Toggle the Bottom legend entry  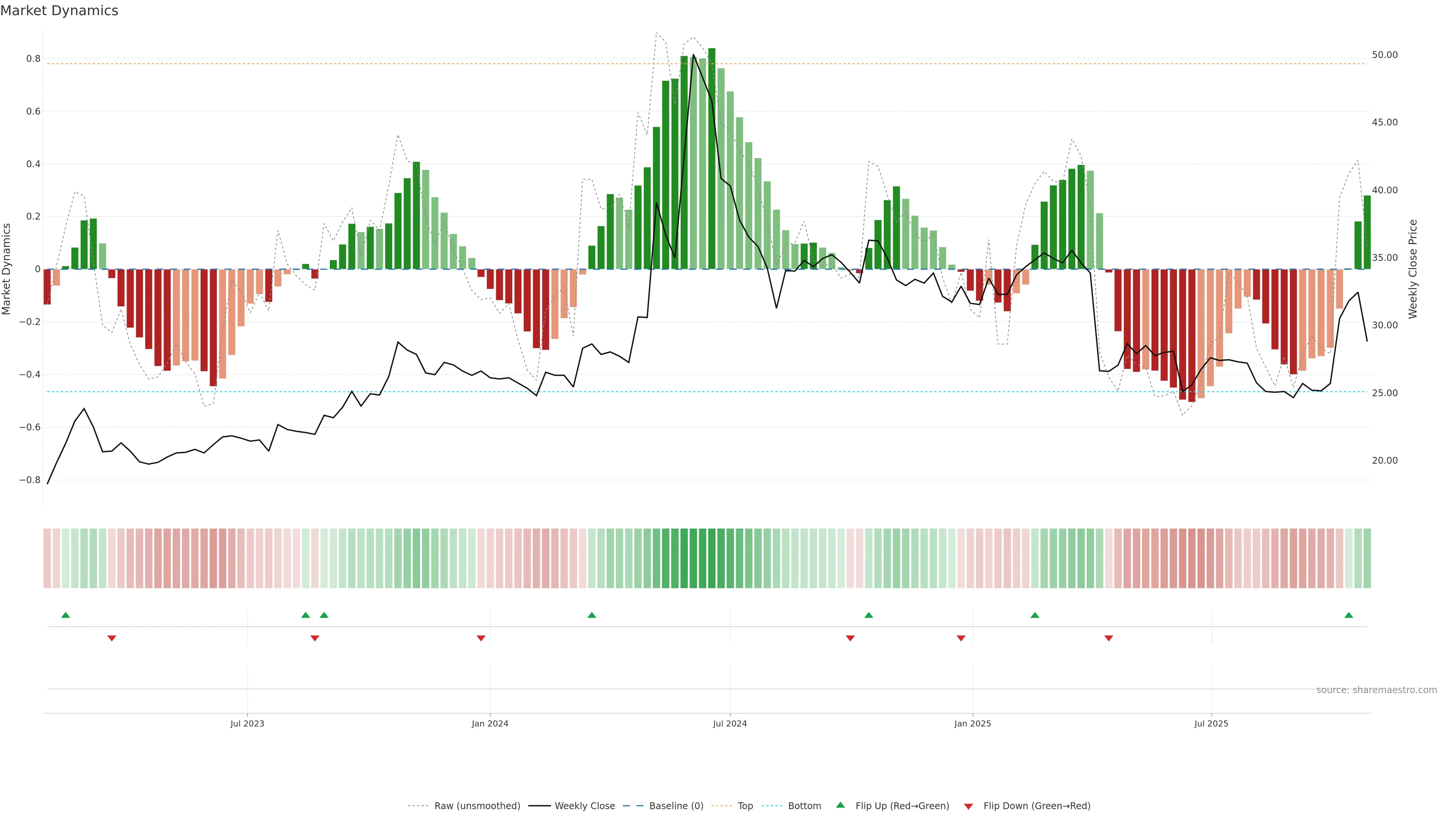click(x=804, y=806)
